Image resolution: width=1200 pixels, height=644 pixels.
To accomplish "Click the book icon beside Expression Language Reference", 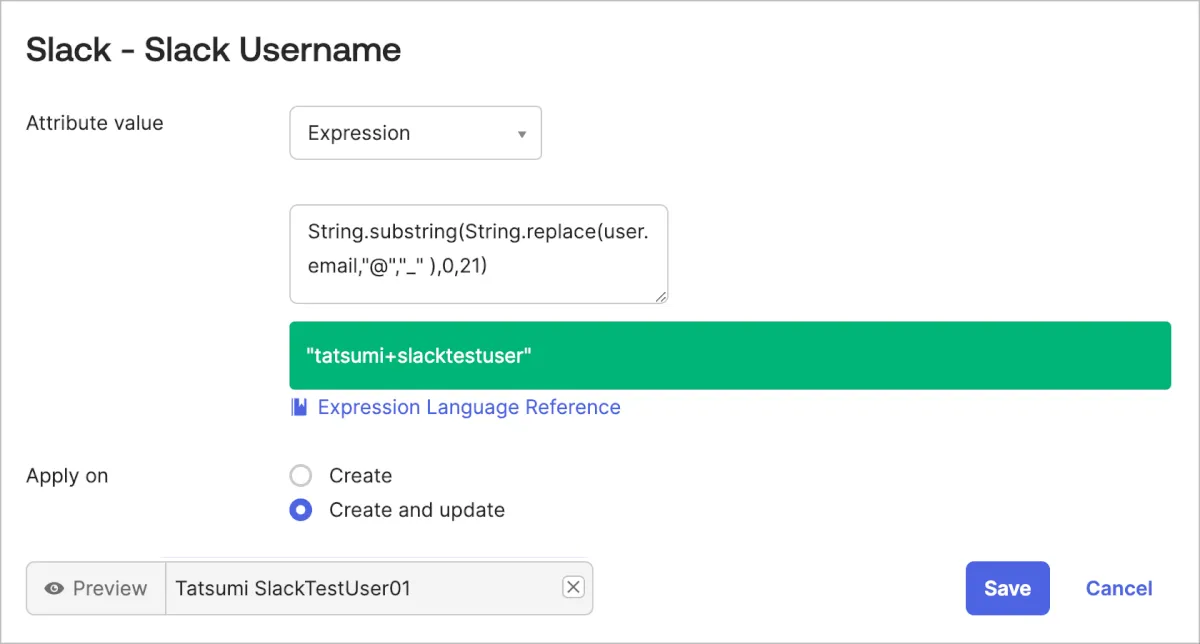I will click(299, 407).
